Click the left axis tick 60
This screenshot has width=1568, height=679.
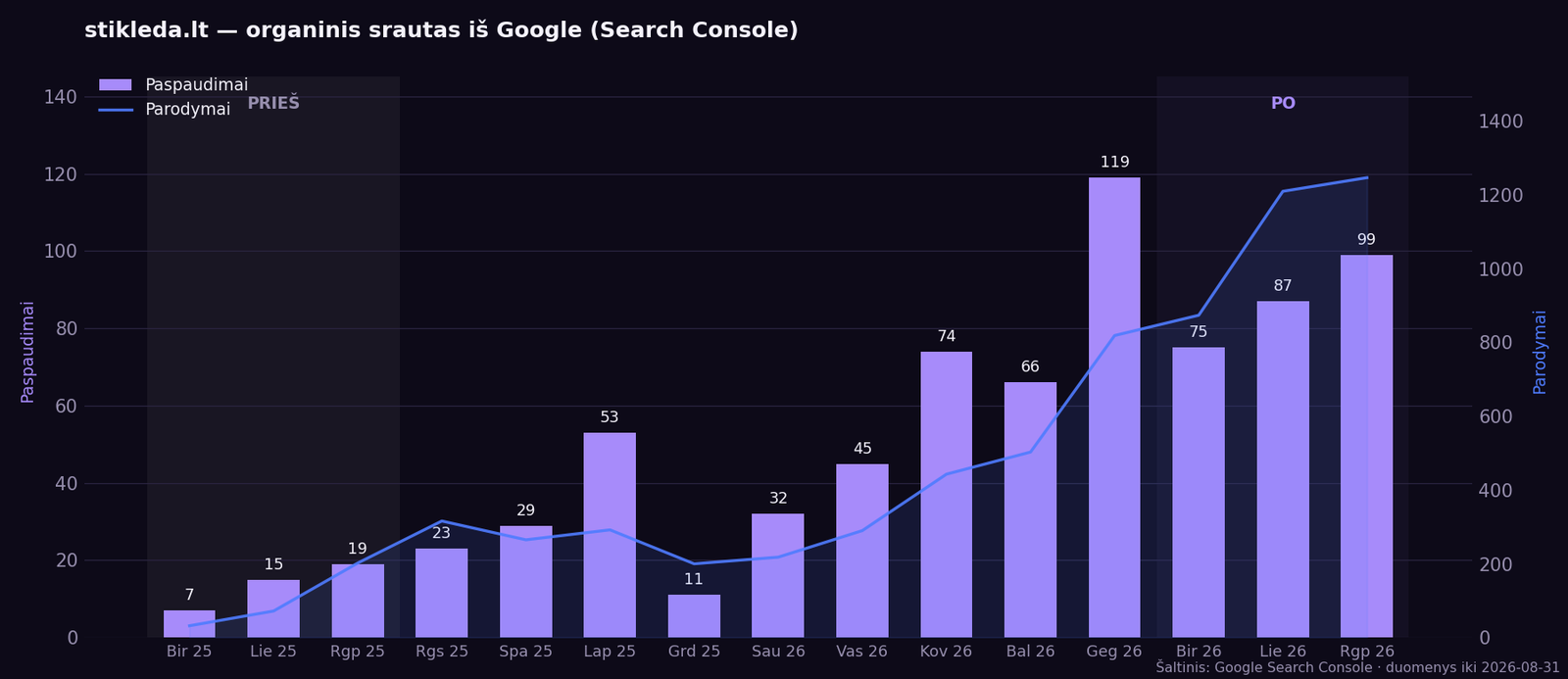pyautogui.click(x=67, y=407)
